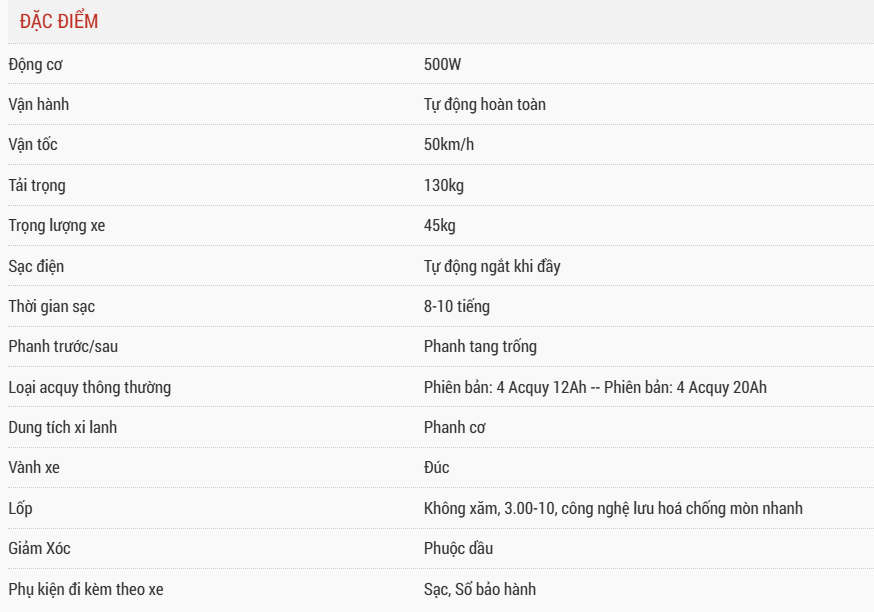Click the Tải trọng row label
This screenshot has width=874, height=612.
click(37, 185)
